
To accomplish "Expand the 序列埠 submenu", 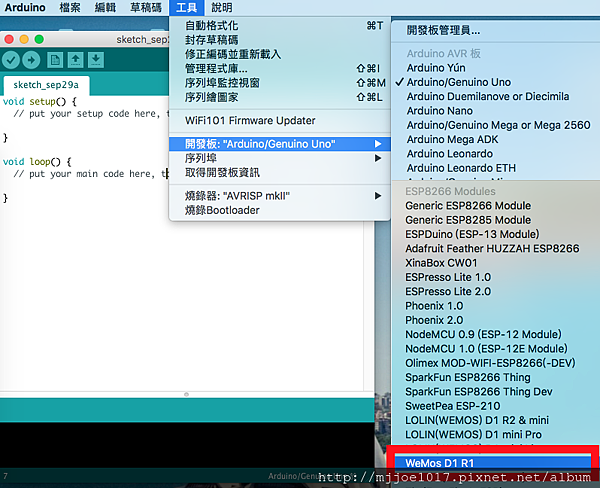I will (x=279, y=158).
